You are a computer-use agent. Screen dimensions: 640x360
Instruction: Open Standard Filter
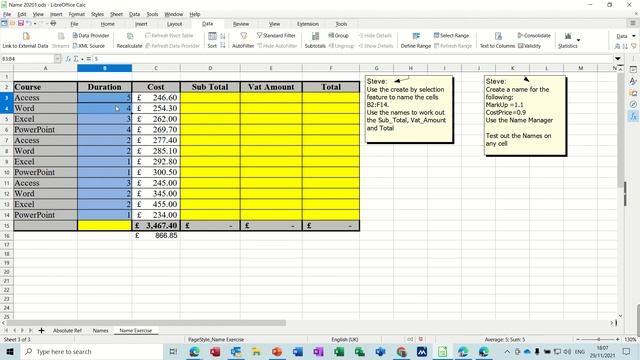(276, 36)
